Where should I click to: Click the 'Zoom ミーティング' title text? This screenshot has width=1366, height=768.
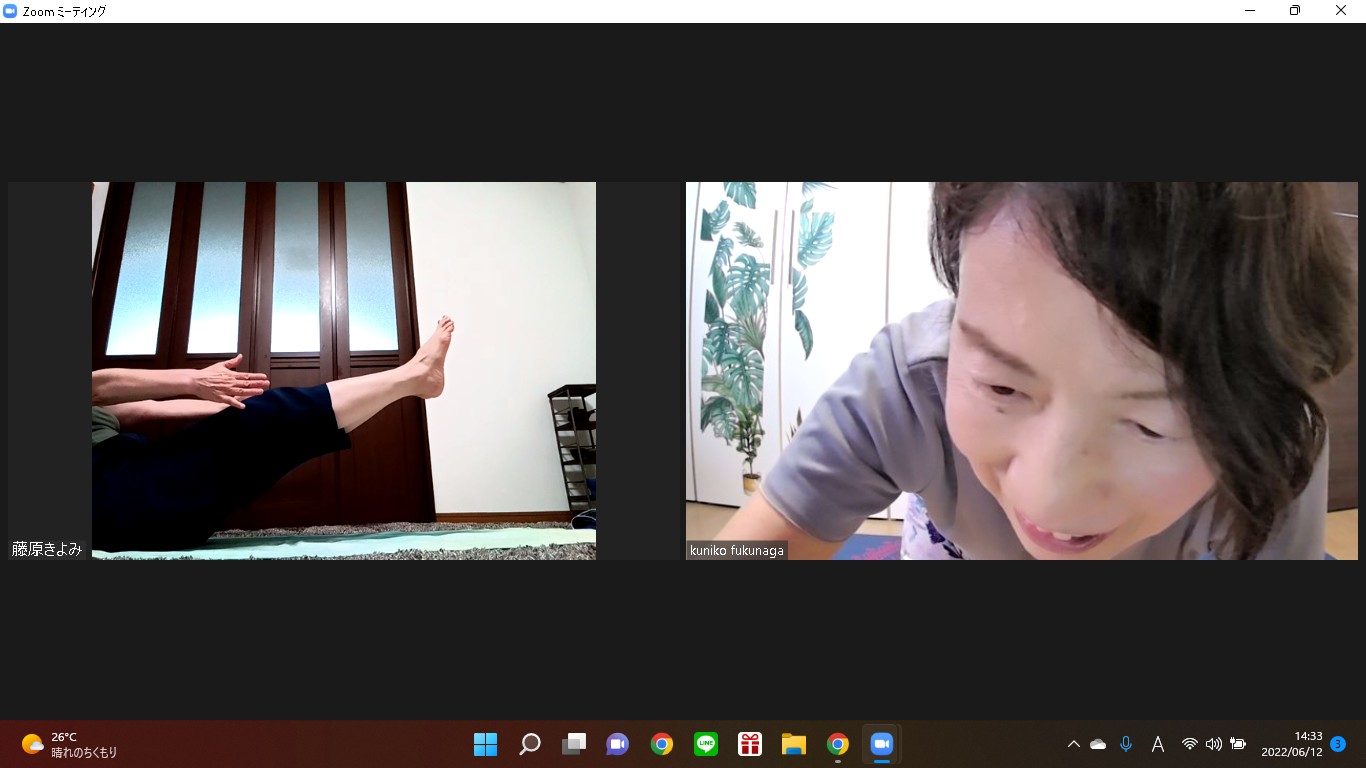click(x=64, y=11)
